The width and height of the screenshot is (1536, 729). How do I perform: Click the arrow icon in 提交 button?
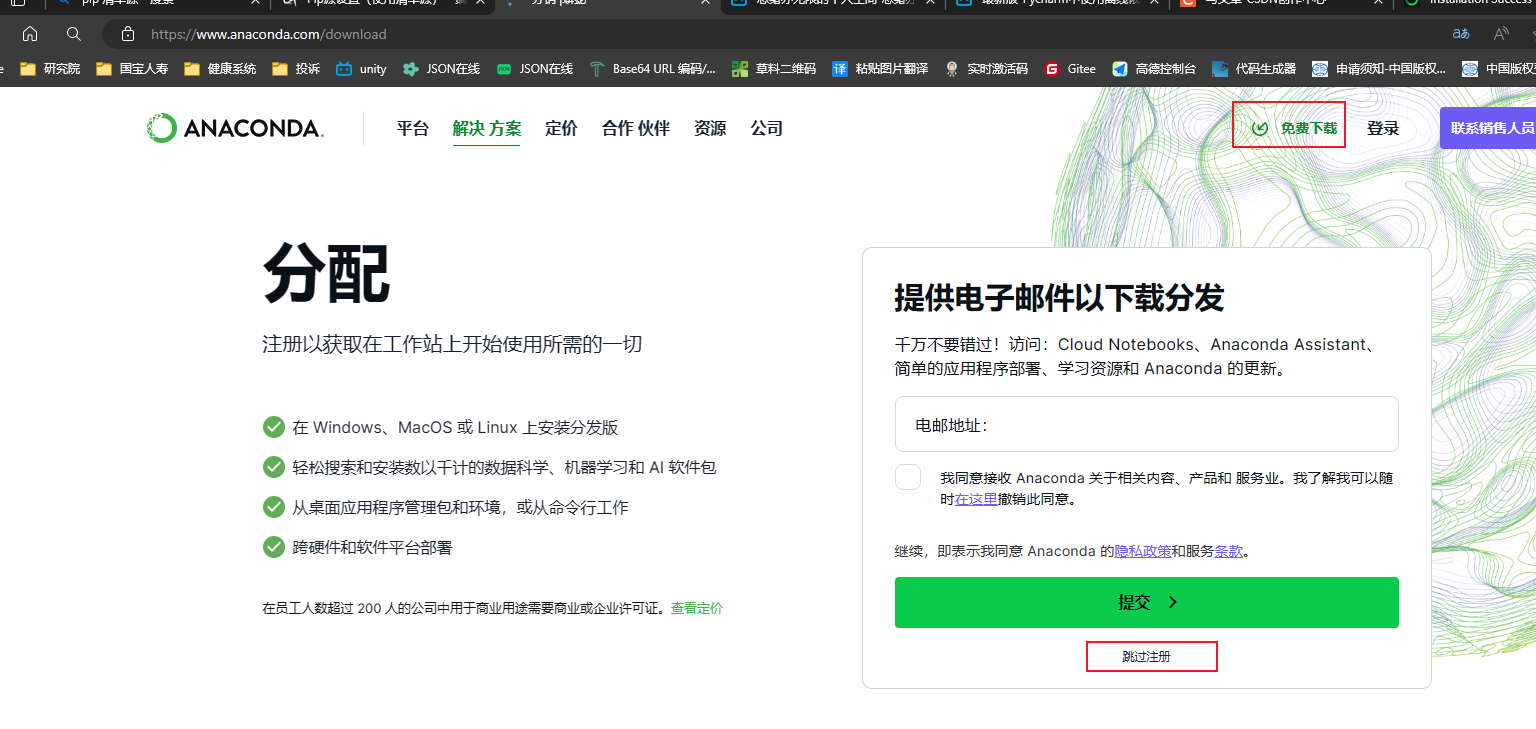pyautogui.click(x=1173, y=602)
